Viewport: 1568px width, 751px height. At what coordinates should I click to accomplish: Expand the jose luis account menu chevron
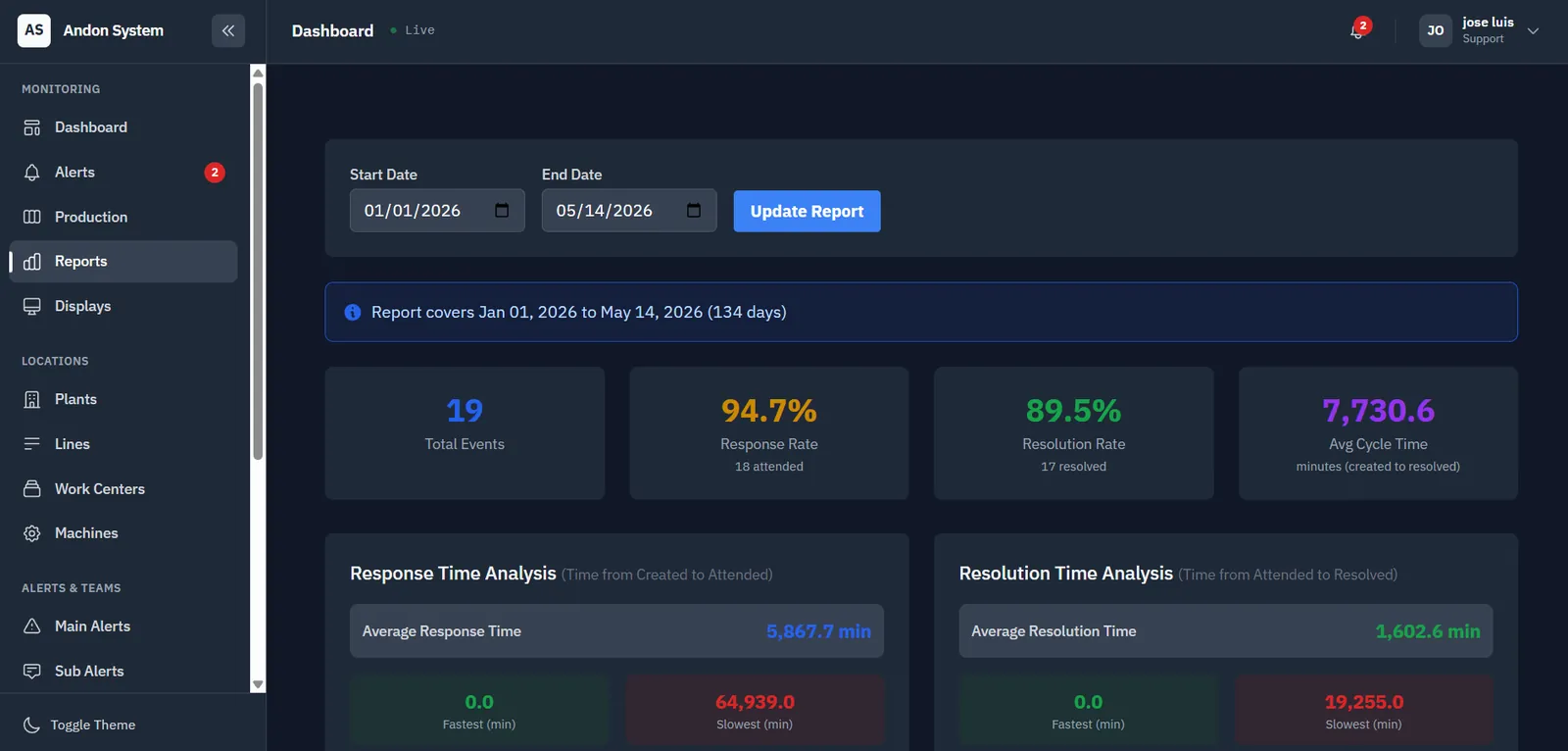(1534, 30)
